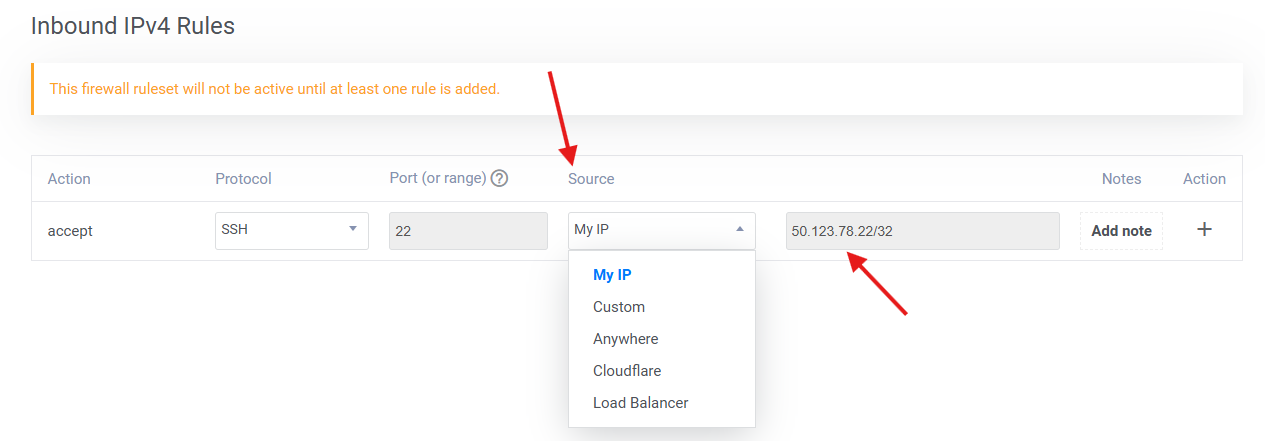The width and height of the screenshot is (1265, 441).
Task: Click the Inbound IPv4 Rules heading
Action: pos(133,26)
